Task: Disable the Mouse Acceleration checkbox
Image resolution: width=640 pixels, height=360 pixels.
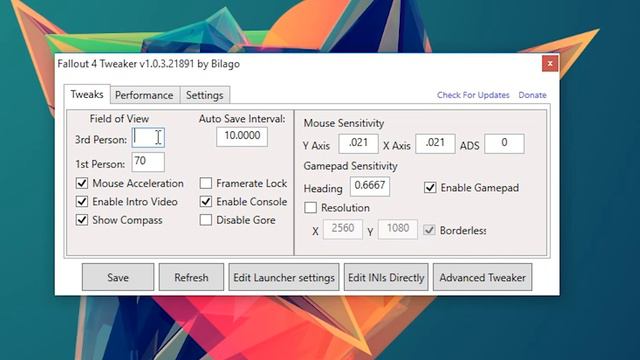Action: click(x=82, y=183)
